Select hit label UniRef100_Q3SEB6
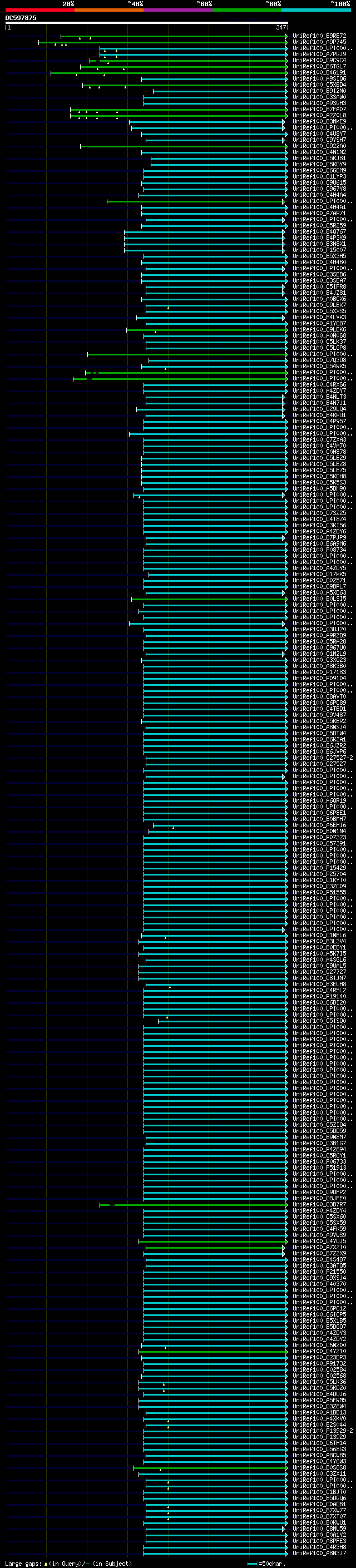 click(x=319, y=275)
